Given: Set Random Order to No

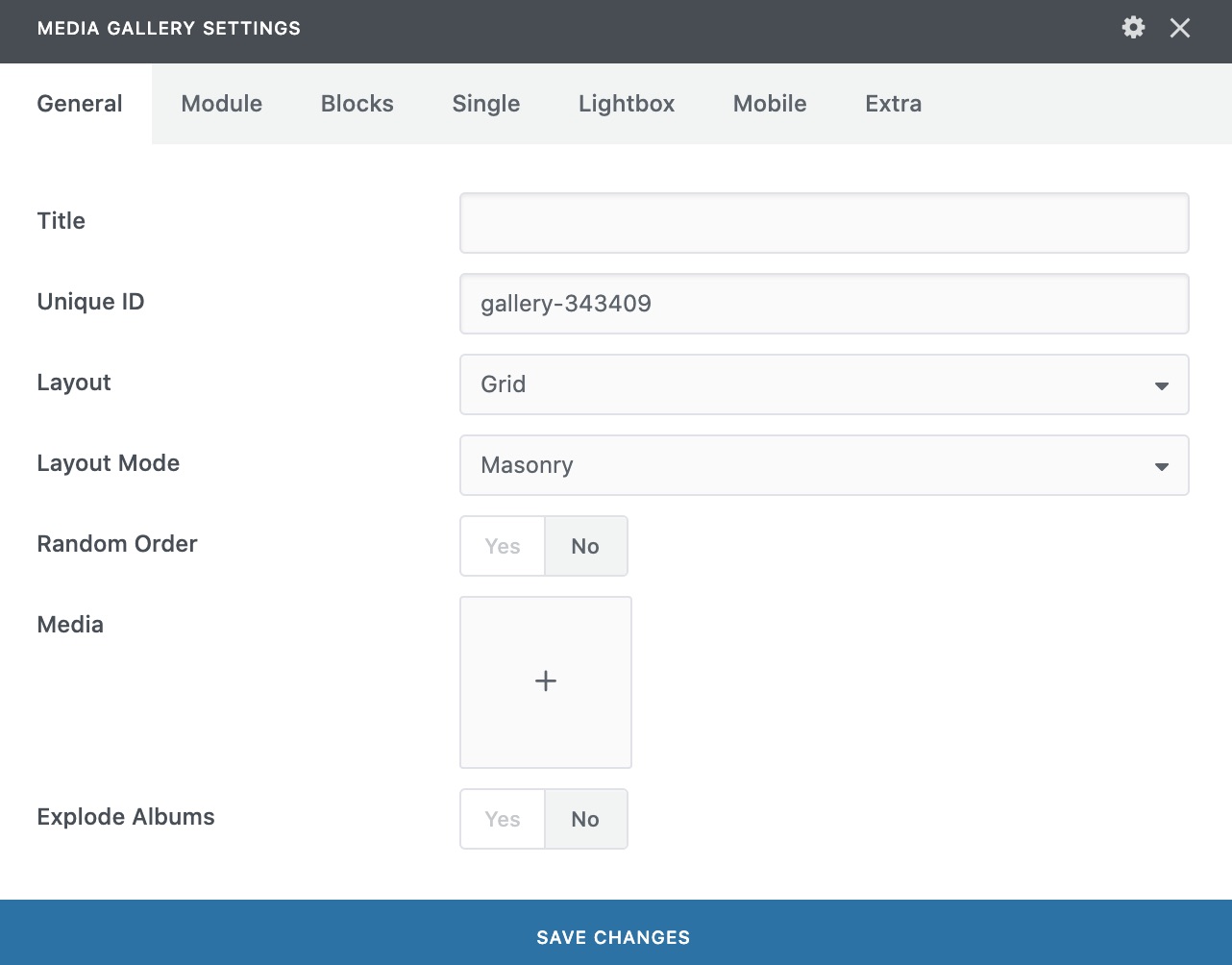Looking at the screenshot, I should tap(585, 546).
